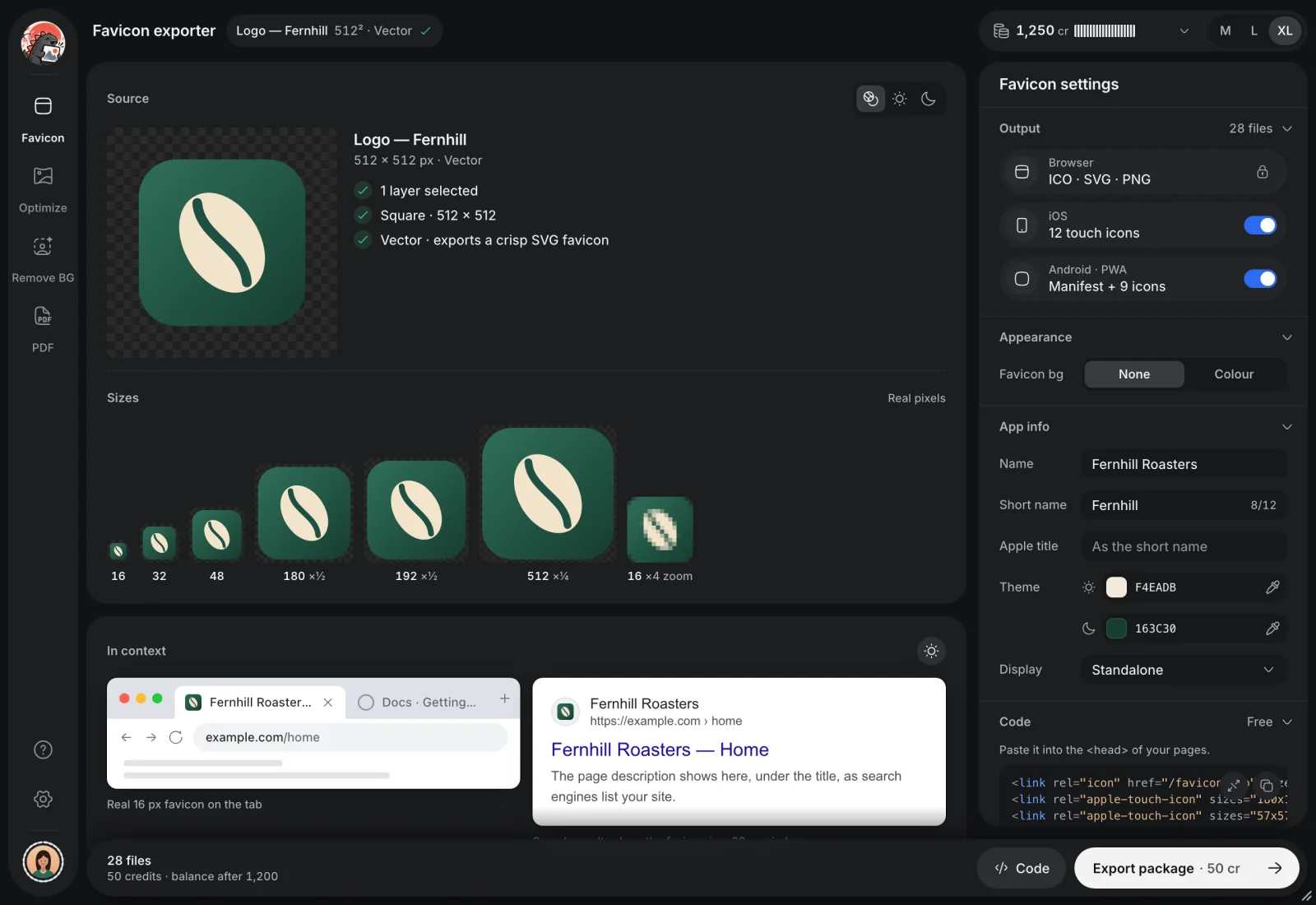Switch source preview to dark mode moon
The width and height of the screenshot is (1316, 905).
[x=929, y=99]
